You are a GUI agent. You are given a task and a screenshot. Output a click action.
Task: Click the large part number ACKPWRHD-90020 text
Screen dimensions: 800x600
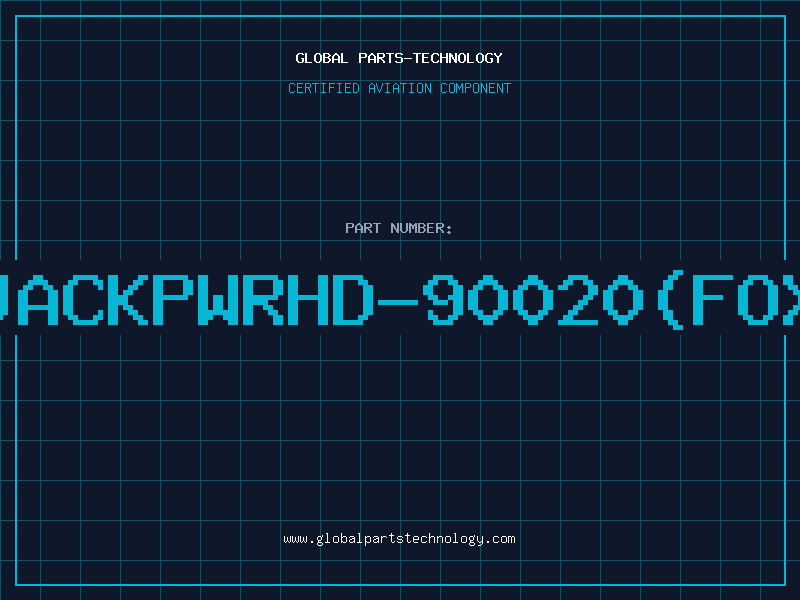coord(400,300)
